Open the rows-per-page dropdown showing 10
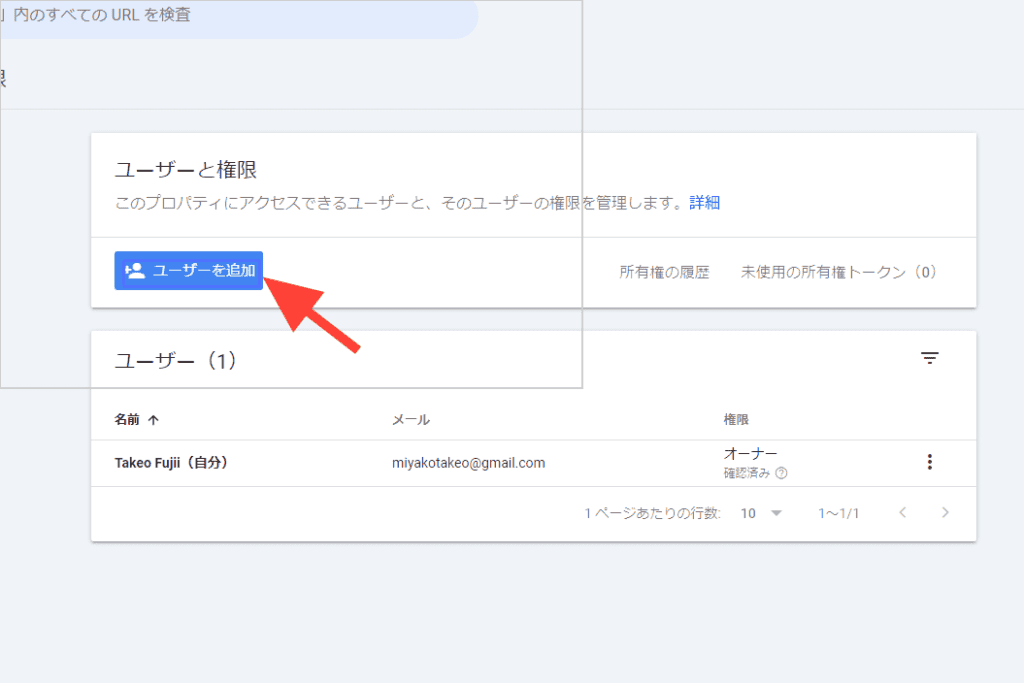 [761, 513]
